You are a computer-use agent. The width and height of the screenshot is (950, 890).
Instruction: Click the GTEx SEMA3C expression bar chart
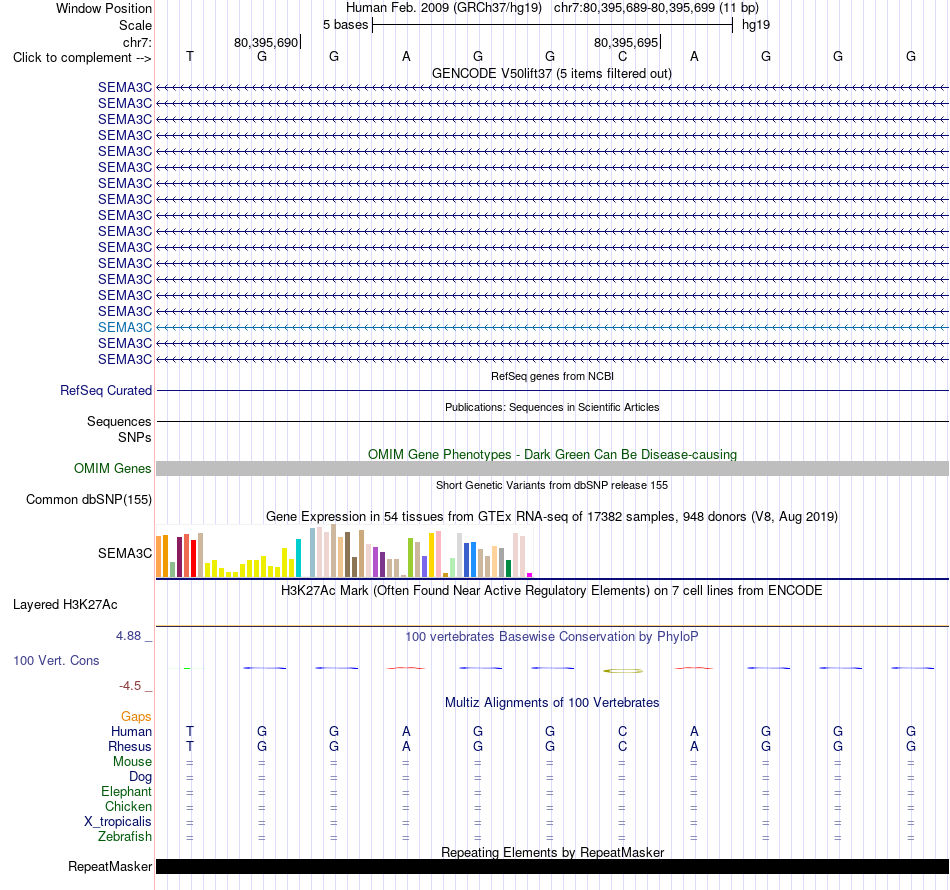(x=344, y=551)
